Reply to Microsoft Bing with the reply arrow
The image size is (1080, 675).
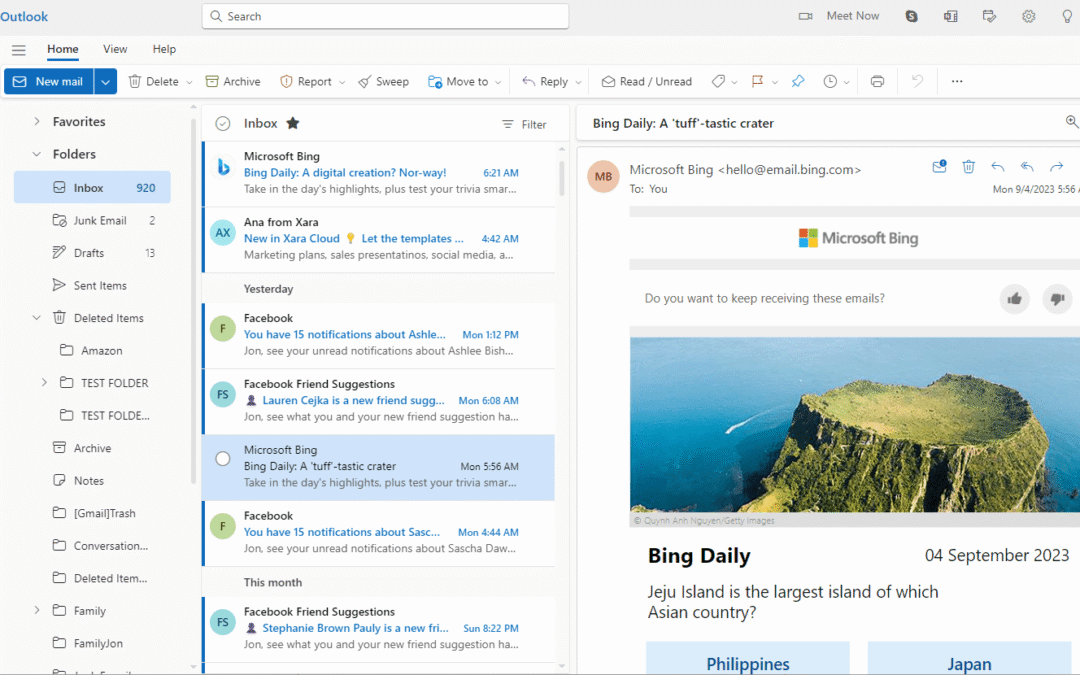pos(998,166)
